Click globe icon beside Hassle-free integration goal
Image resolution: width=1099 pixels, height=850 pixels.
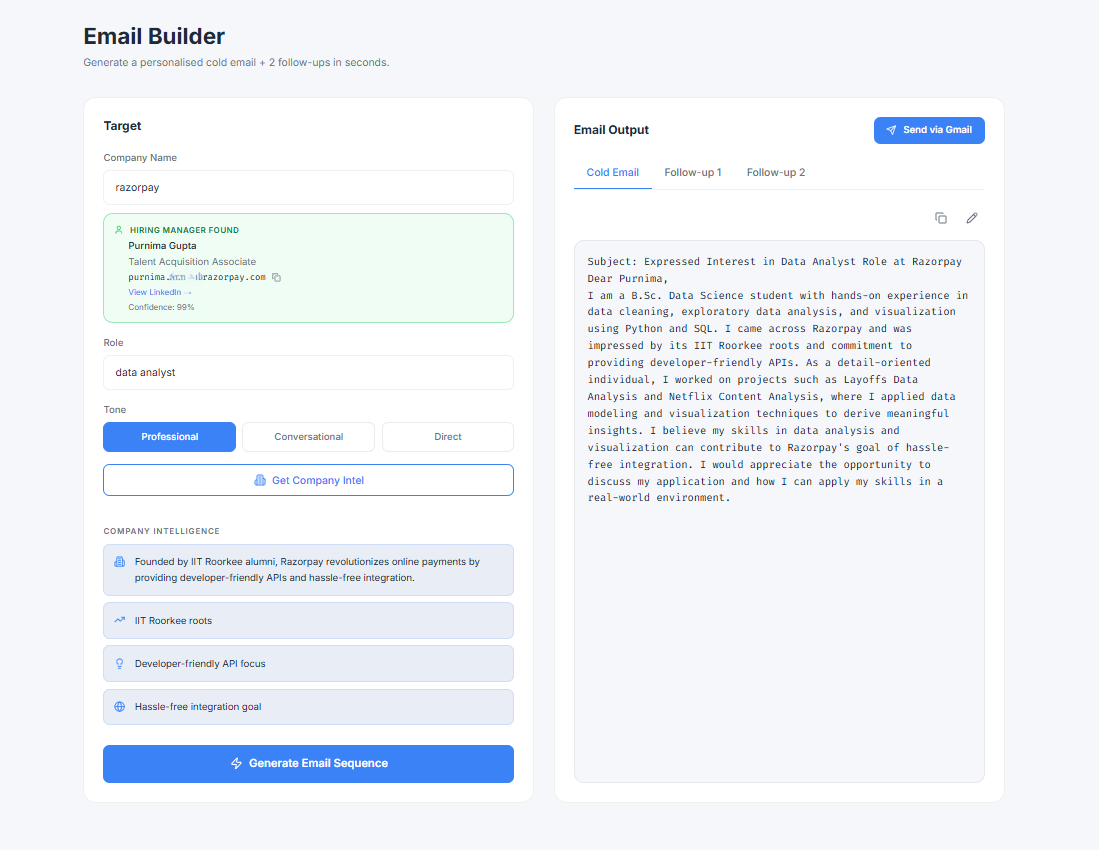(x=120, y=706)
